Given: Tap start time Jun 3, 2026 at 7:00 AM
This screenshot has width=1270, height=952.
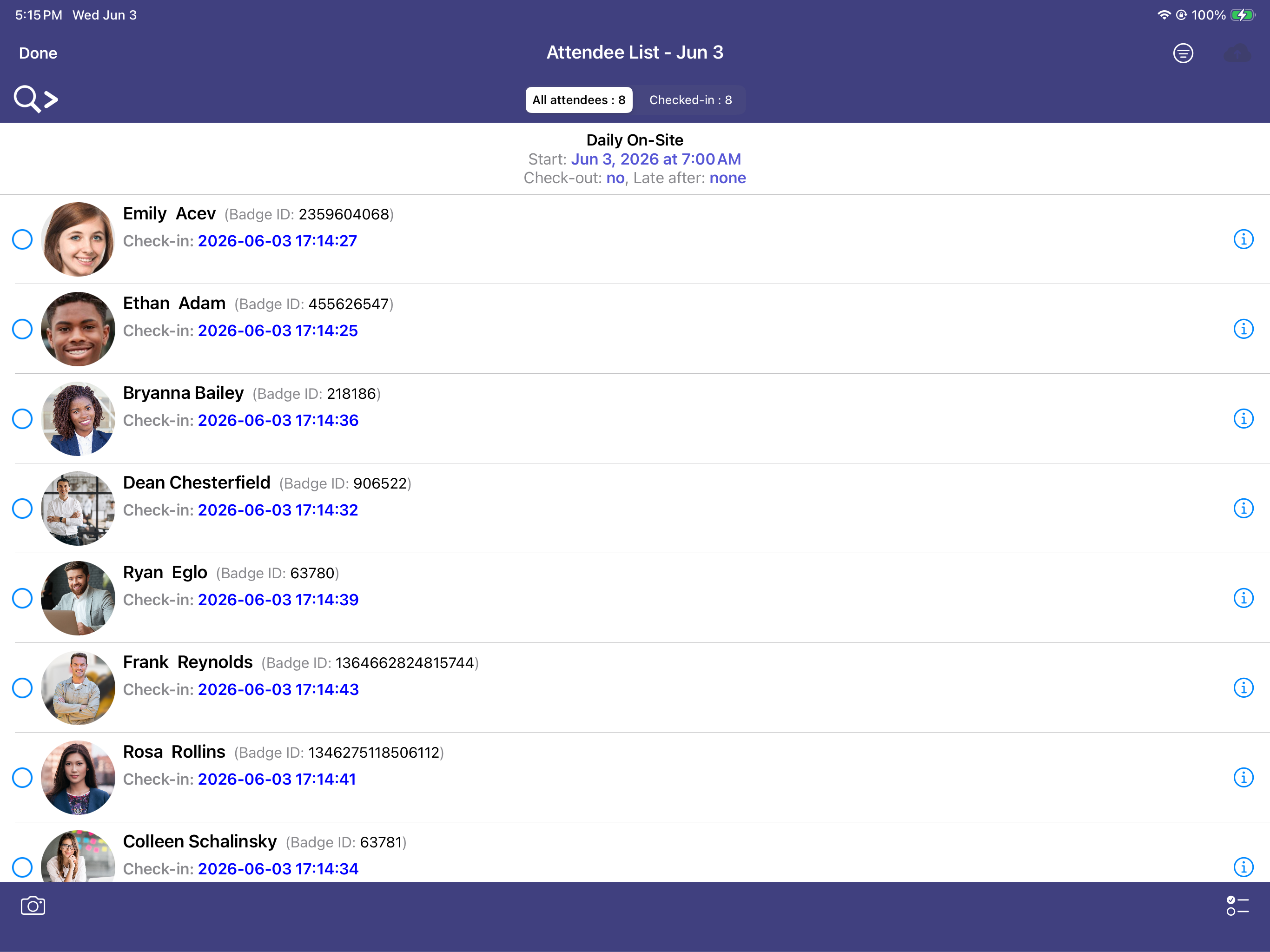Looking at the screenshot, I should pos(655,159).
